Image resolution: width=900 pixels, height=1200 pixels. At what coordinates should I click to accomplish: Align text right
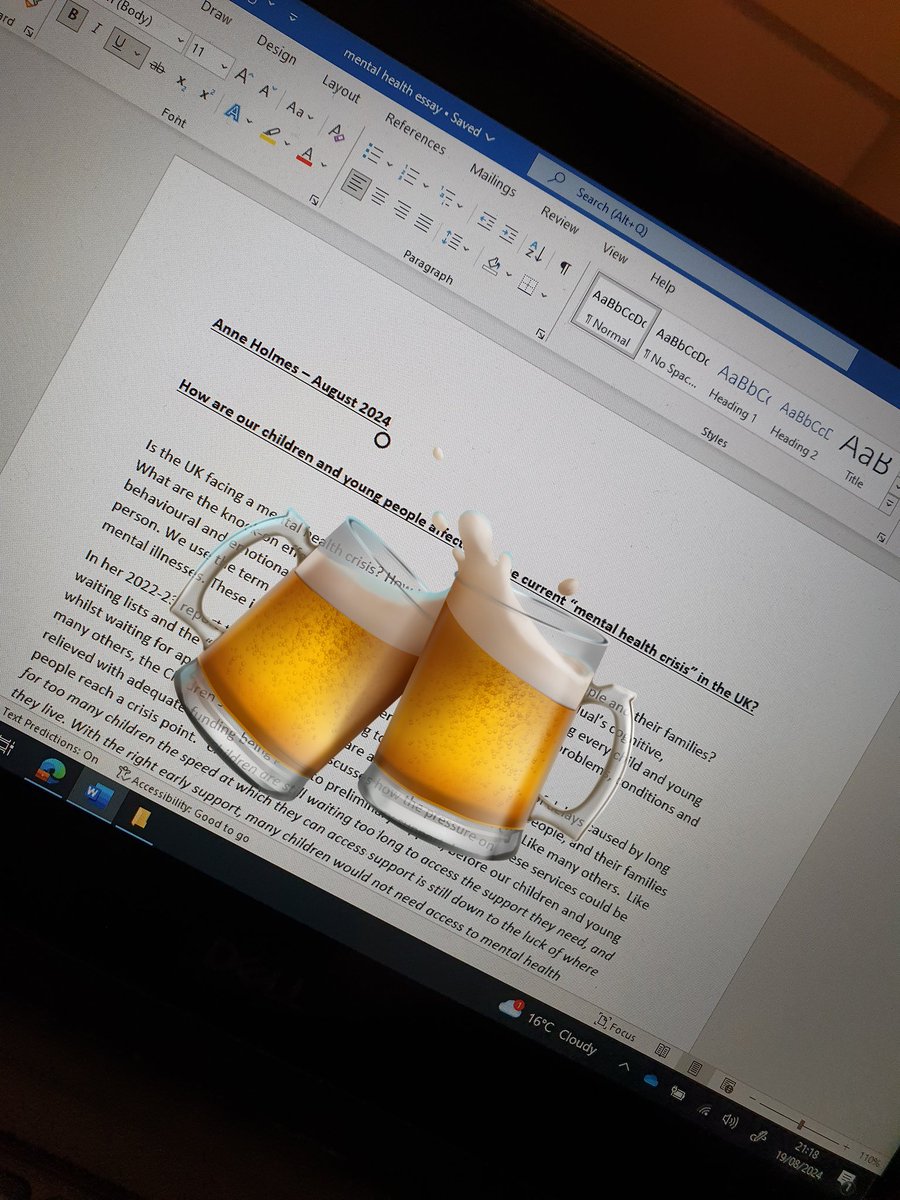tap(402, 210)
